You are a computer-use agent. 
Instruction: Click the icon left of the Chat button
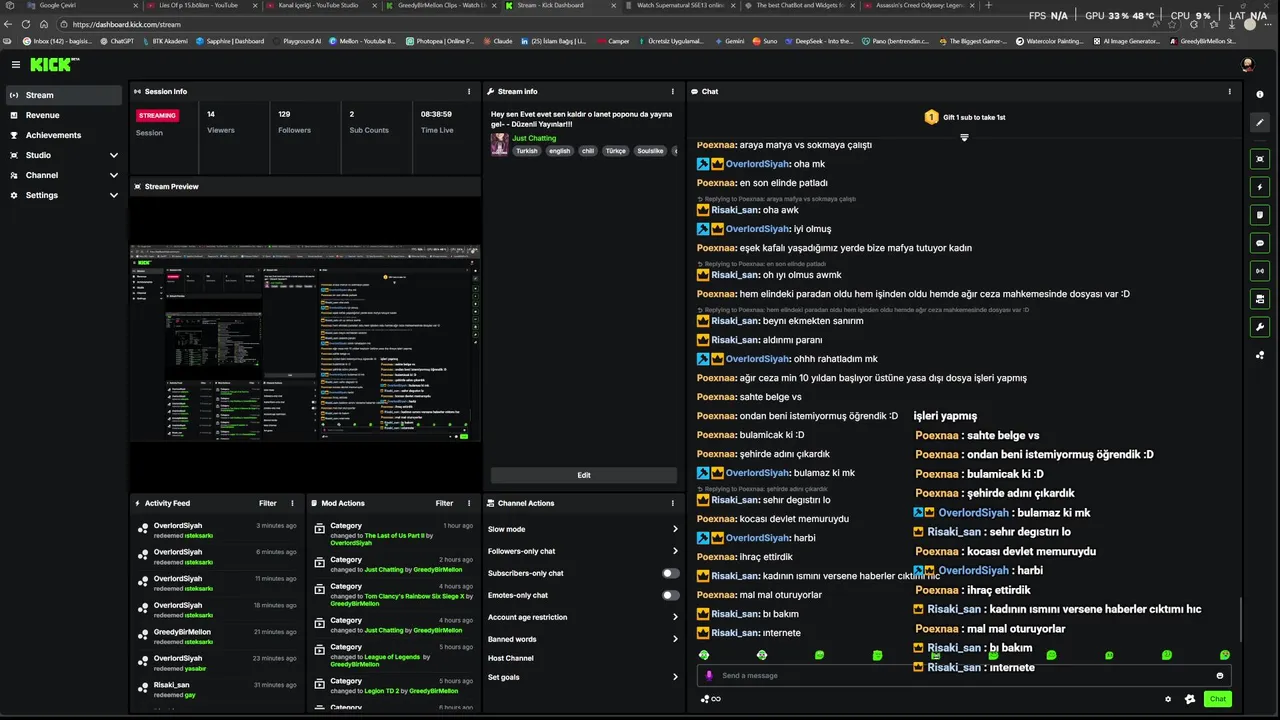(x=1190, y=699)
